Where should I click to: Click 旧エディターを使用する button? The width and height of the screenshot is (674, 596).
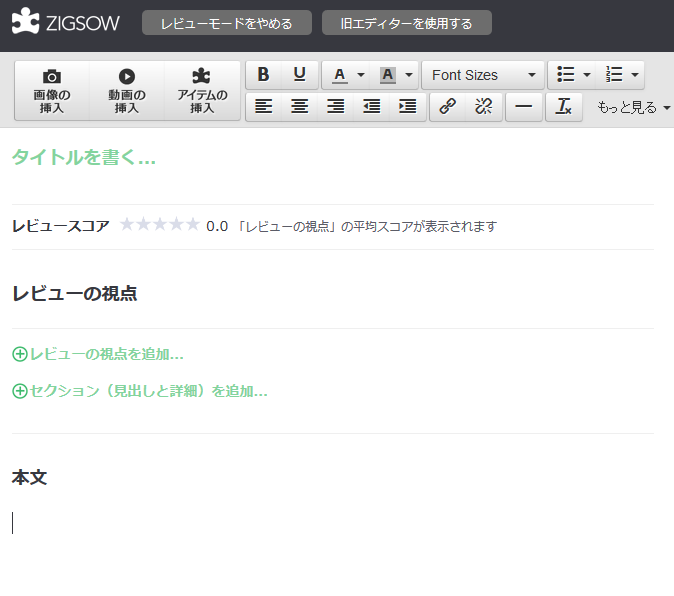(407, 23)
